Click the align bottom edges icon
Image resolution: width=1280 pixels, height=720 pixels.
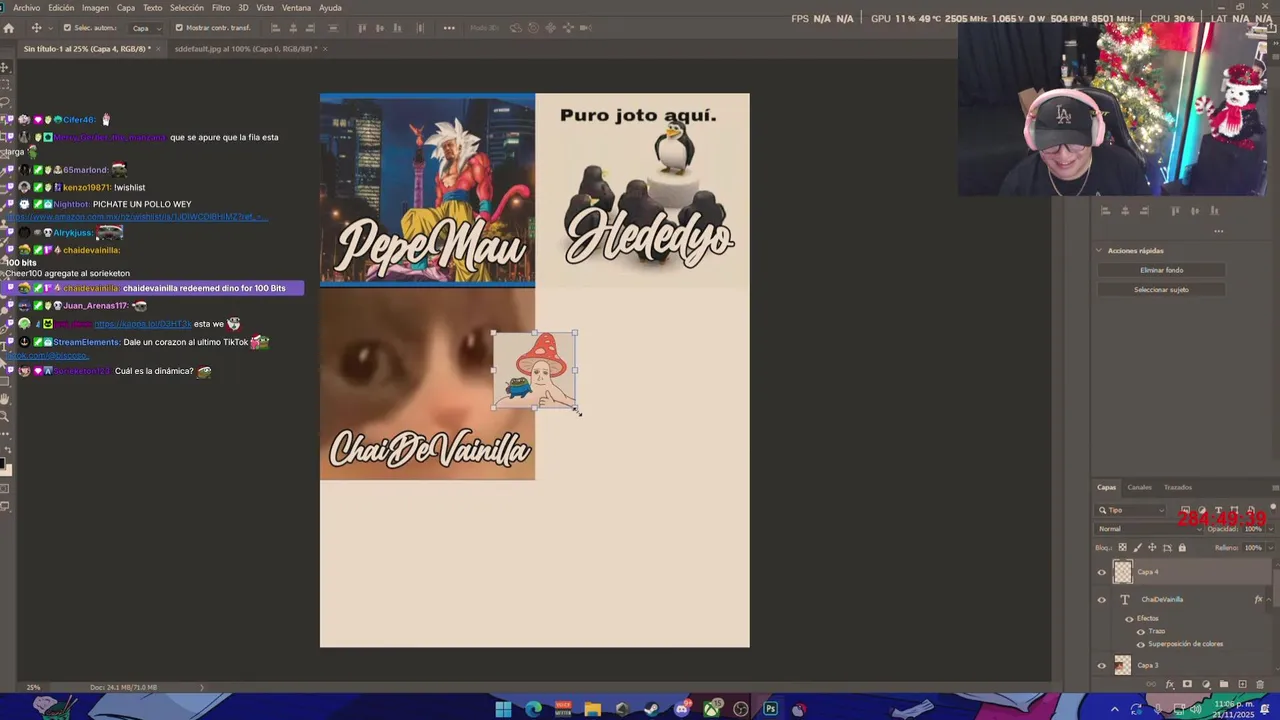[x=397, y=28]
